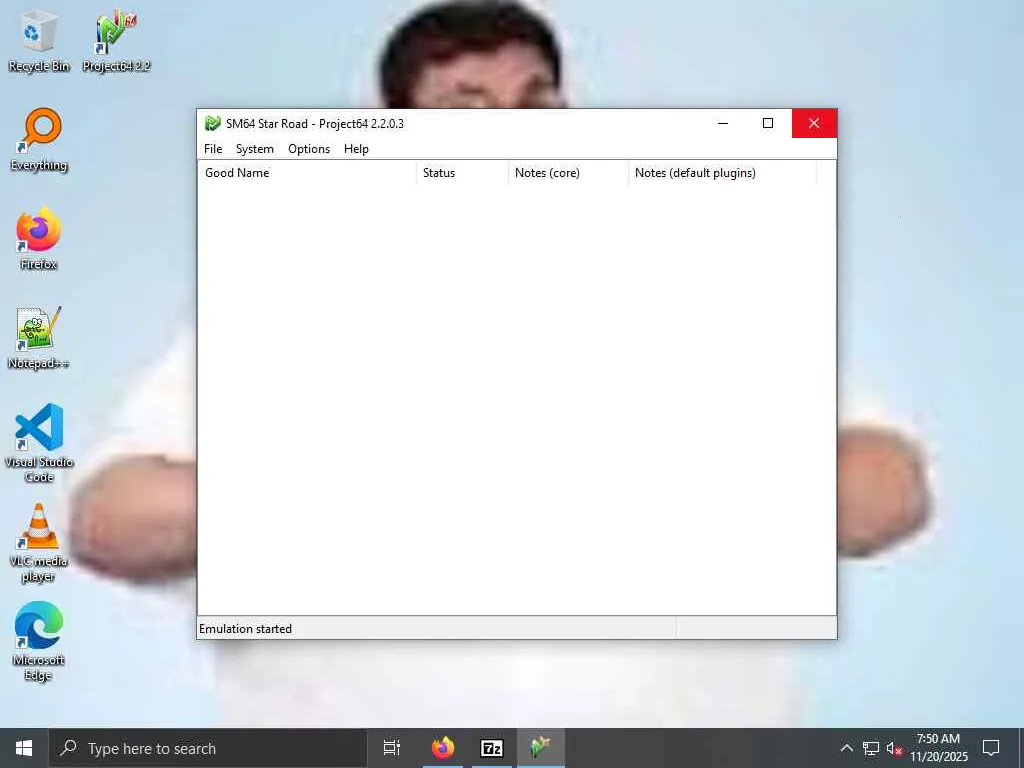This screenshot has height=768, width=1024.
Task: Switch to Firefox in the taskbar
Action: [x=443, y=748]
